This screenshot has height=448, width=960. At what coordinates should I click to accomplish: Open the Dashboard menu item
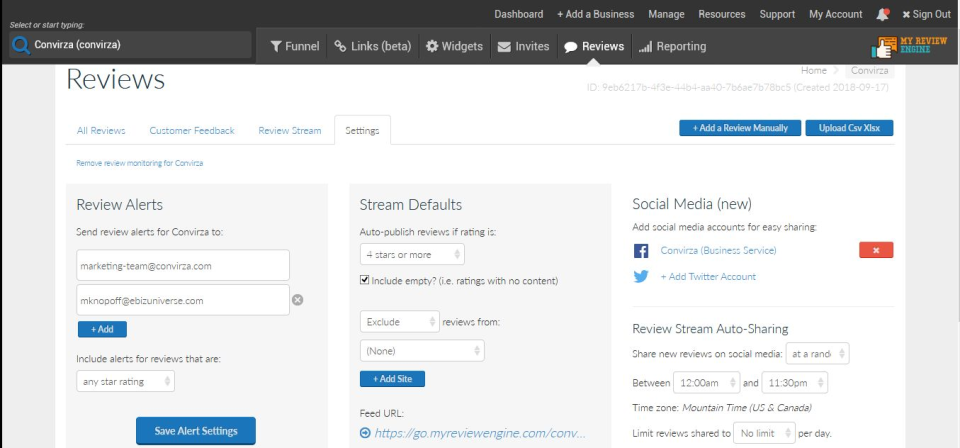coord(519,14)
